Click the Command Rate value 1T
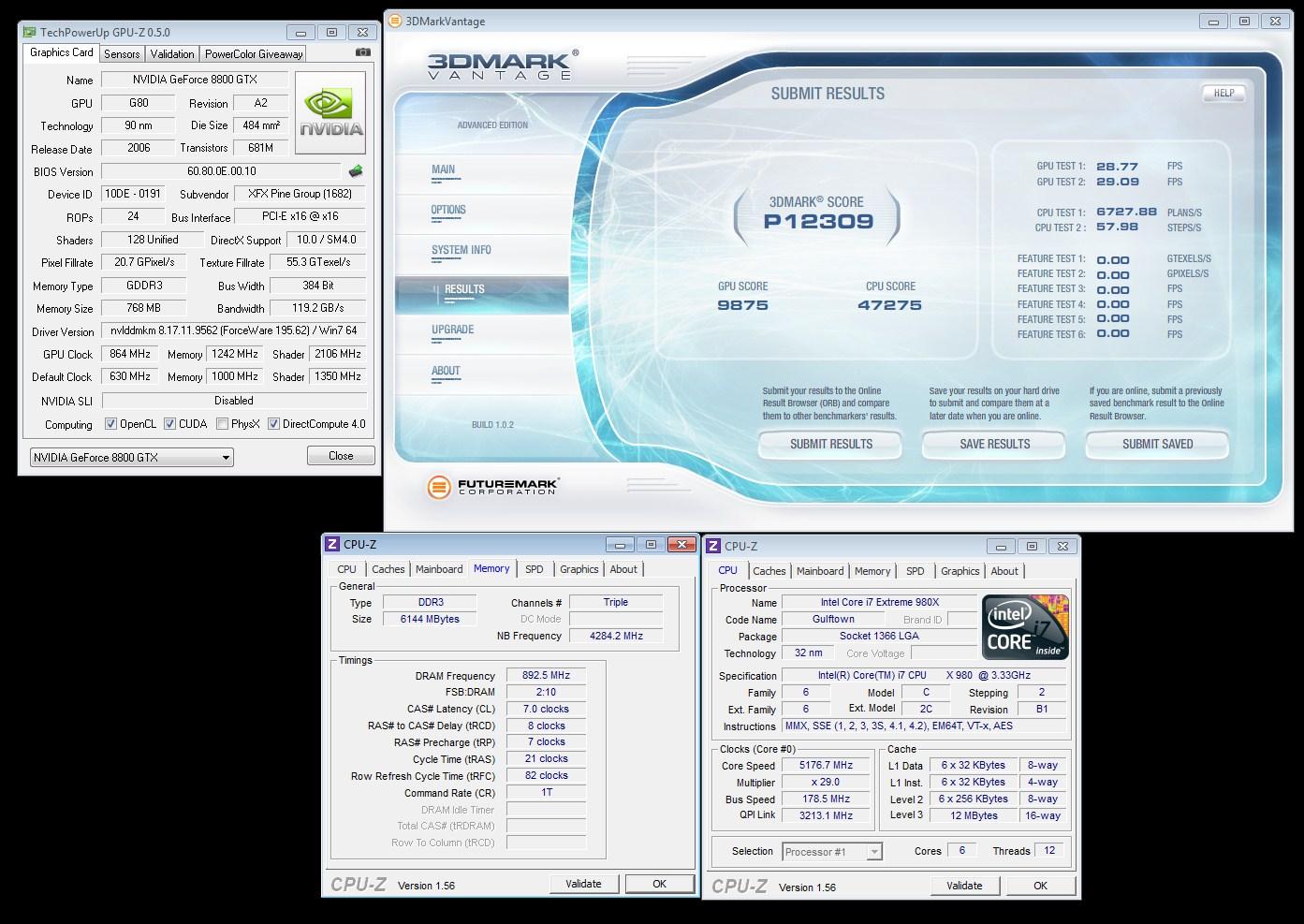The width and height of the screenshot is (1304, 924). (547, 792)
